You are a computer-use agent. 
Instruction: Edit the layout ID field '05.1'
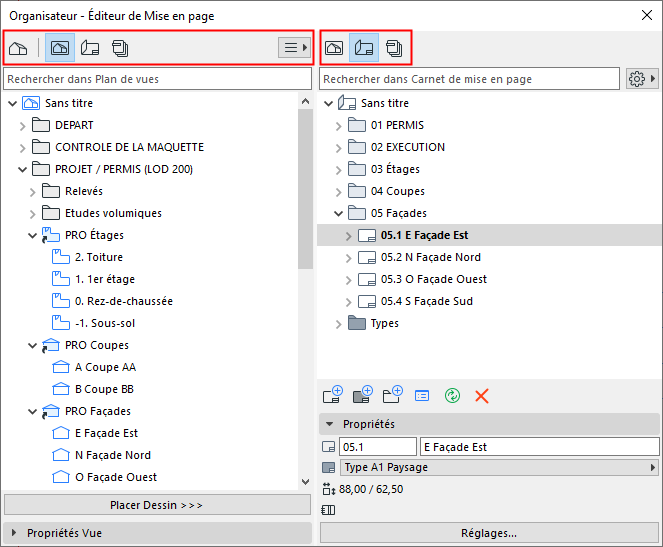(x=378, y=447)
